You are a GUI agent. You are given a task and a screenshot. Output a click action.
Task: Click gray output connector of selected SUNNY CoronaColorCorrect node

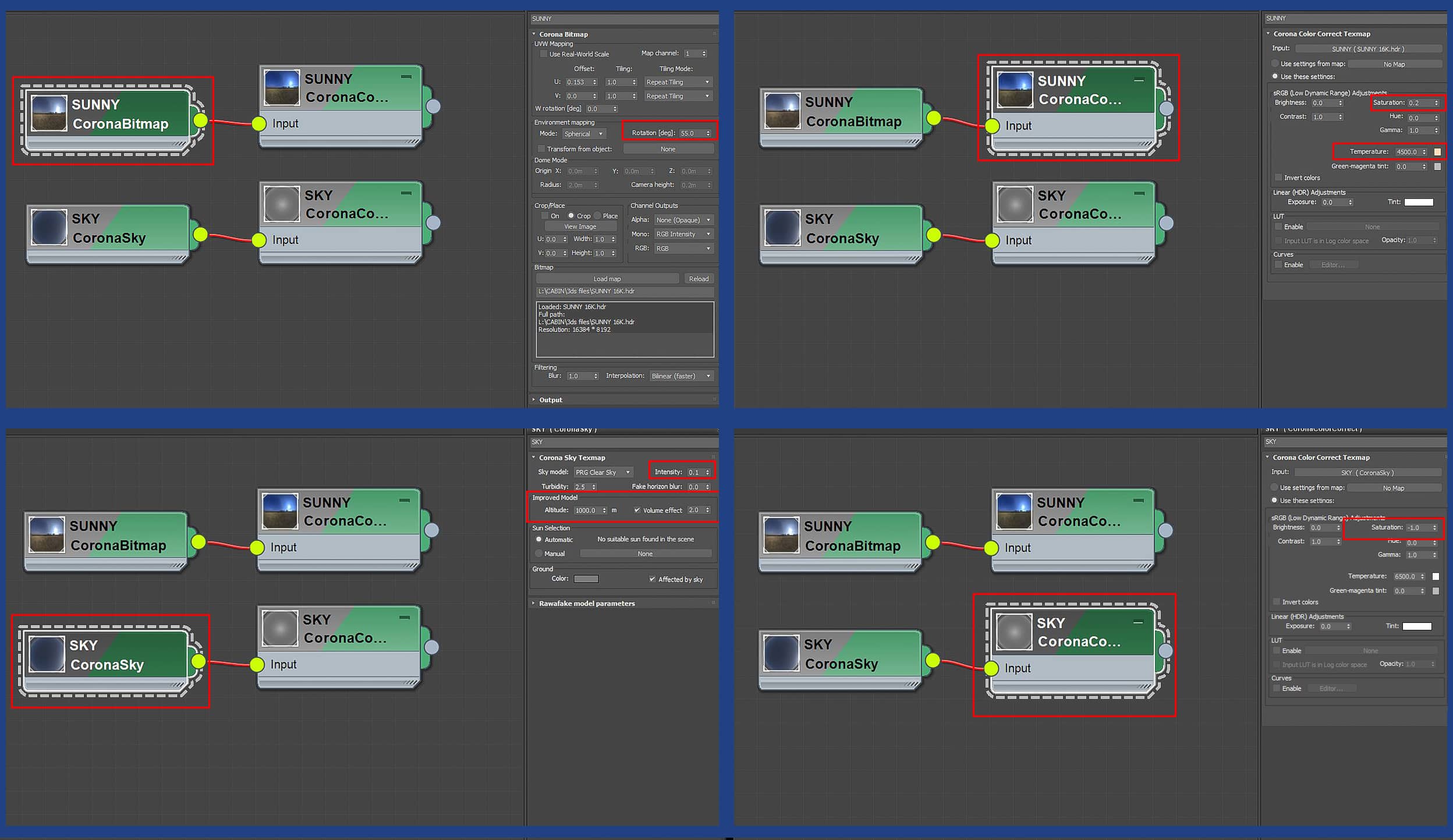[x=1166, y=108]
